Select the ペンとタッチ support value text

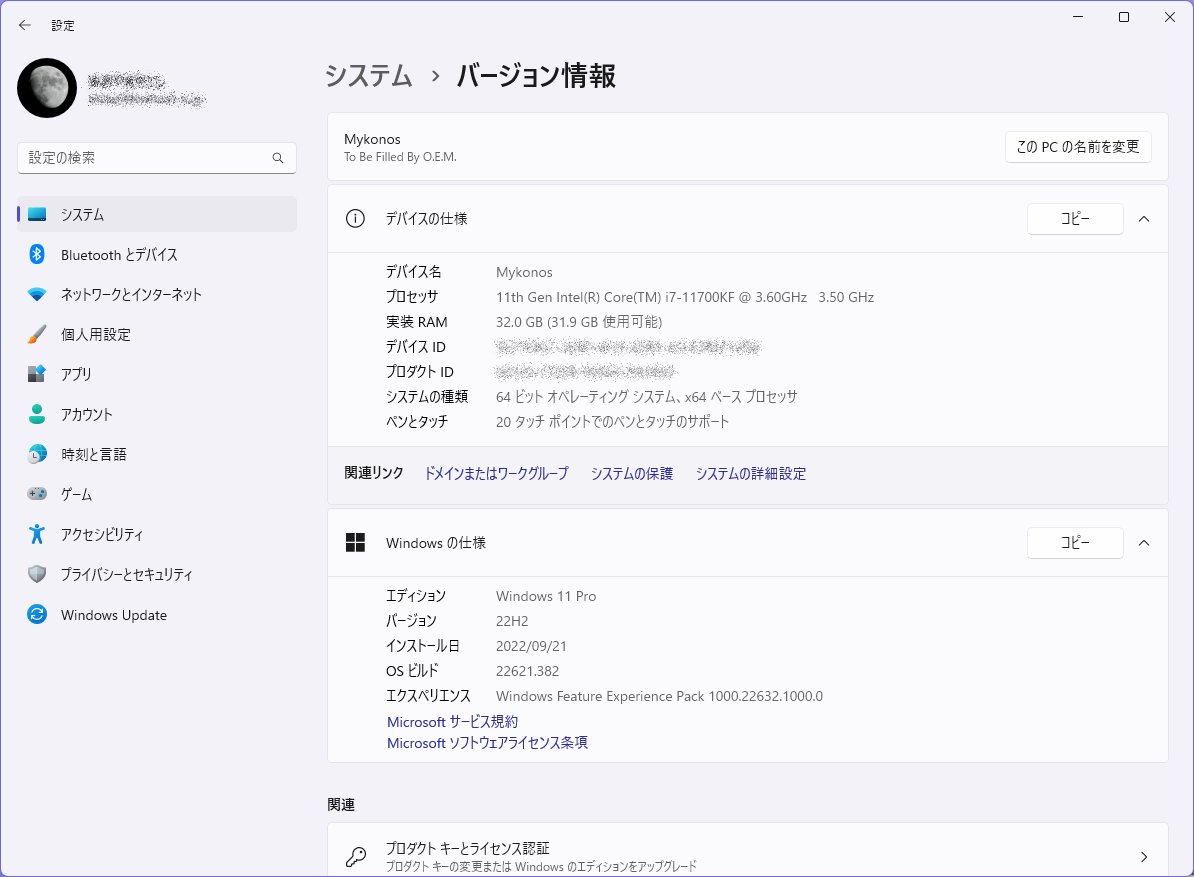click(x=612, y=422)
